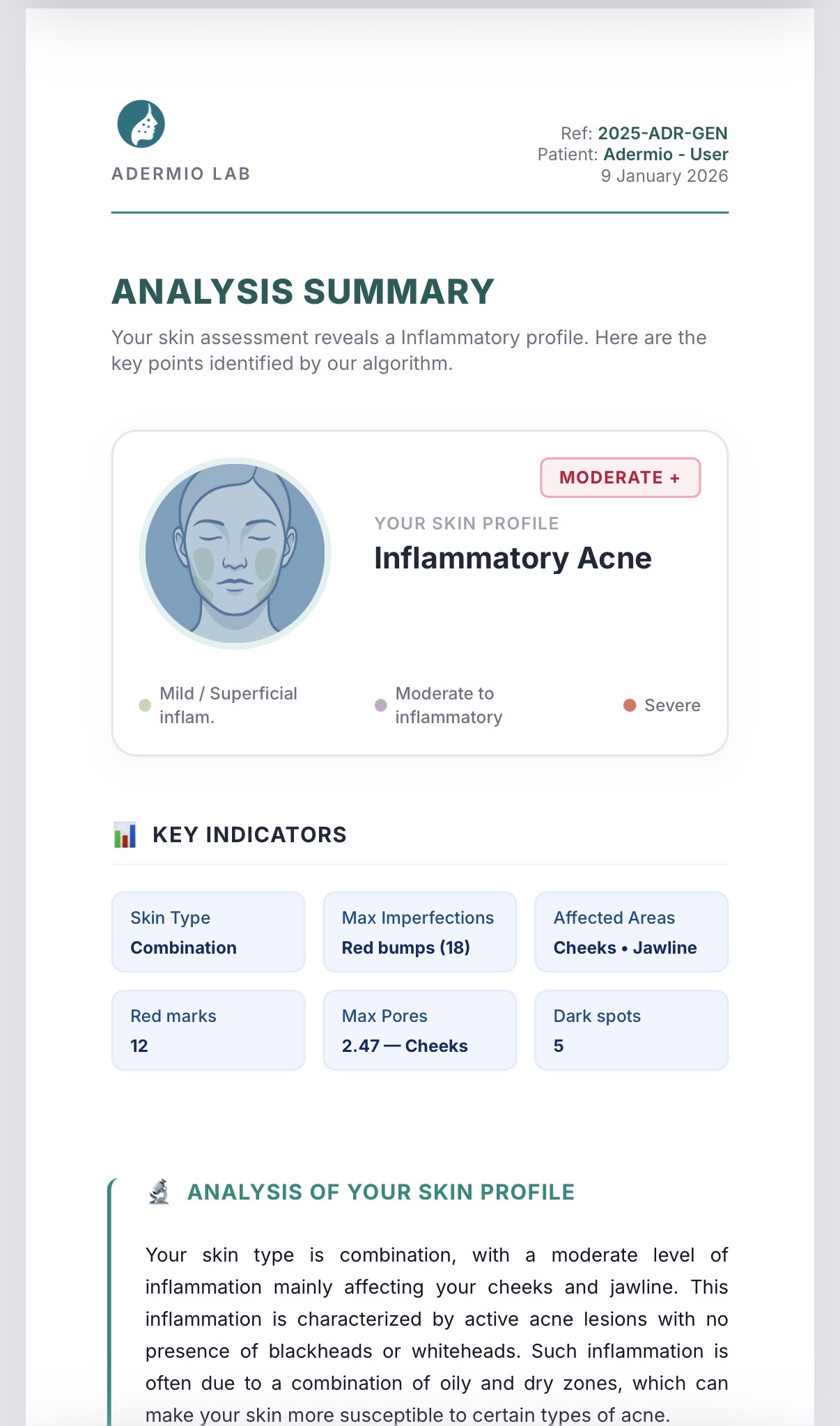Click the microscope icon beside analysis heading
Viewport: 840px width, 1426px height.
coord(160,1192)
